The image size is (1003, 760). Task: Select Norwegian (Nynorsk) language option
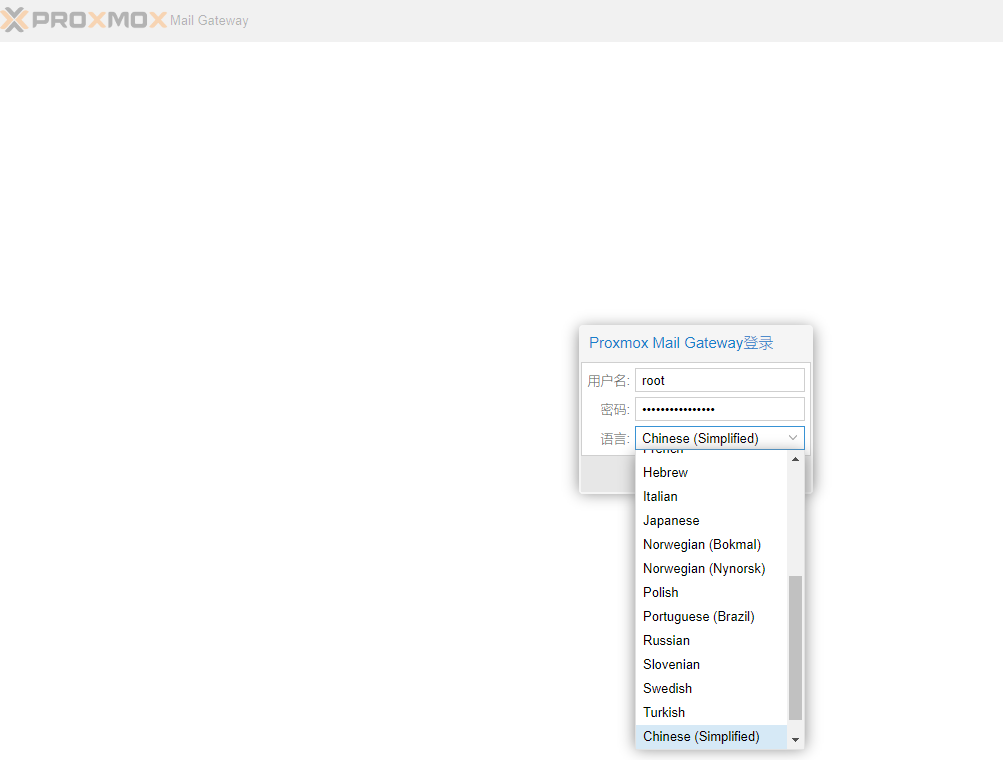click(x=703, y=568)
